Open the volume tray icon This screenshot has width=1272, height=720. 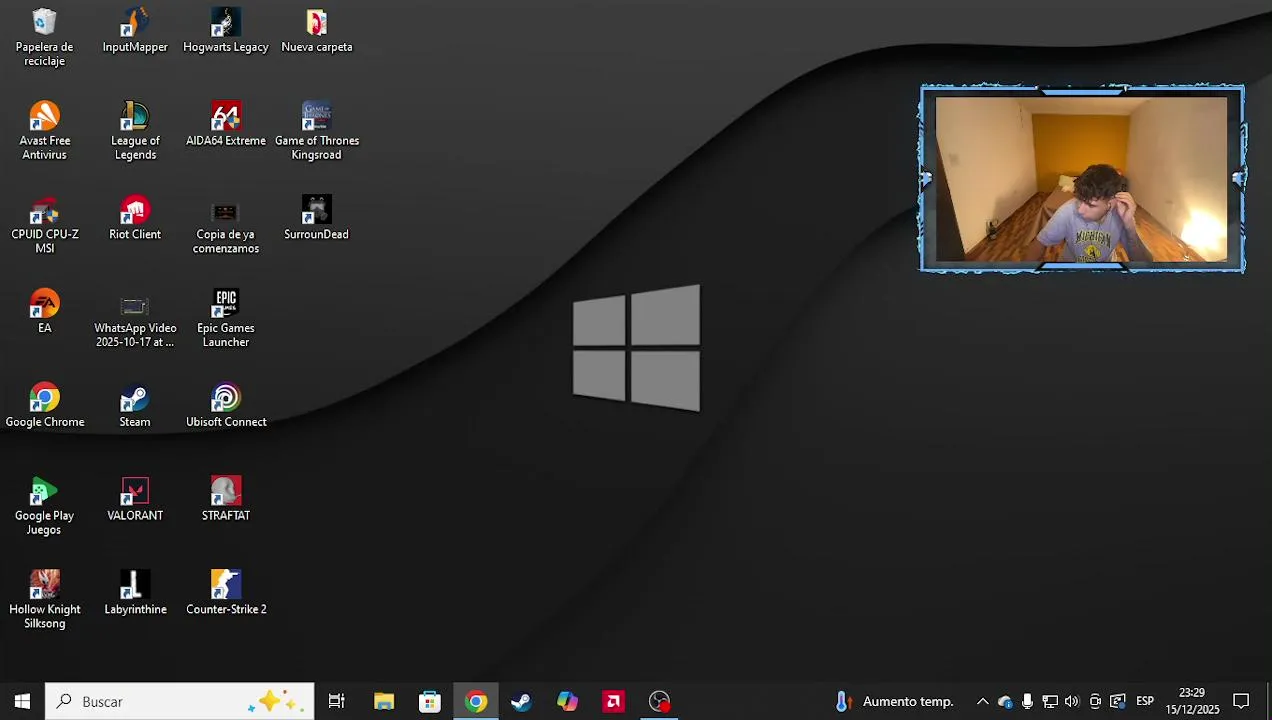pos(1072,701)
